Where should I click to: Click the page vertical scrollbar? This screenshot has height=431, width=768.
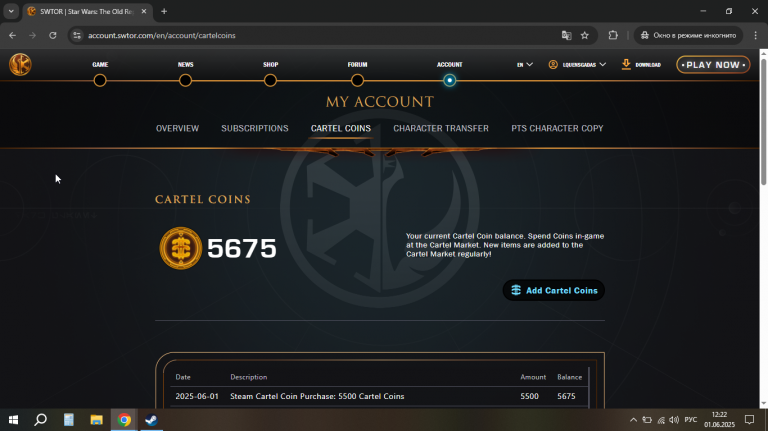tap(764, 122)
